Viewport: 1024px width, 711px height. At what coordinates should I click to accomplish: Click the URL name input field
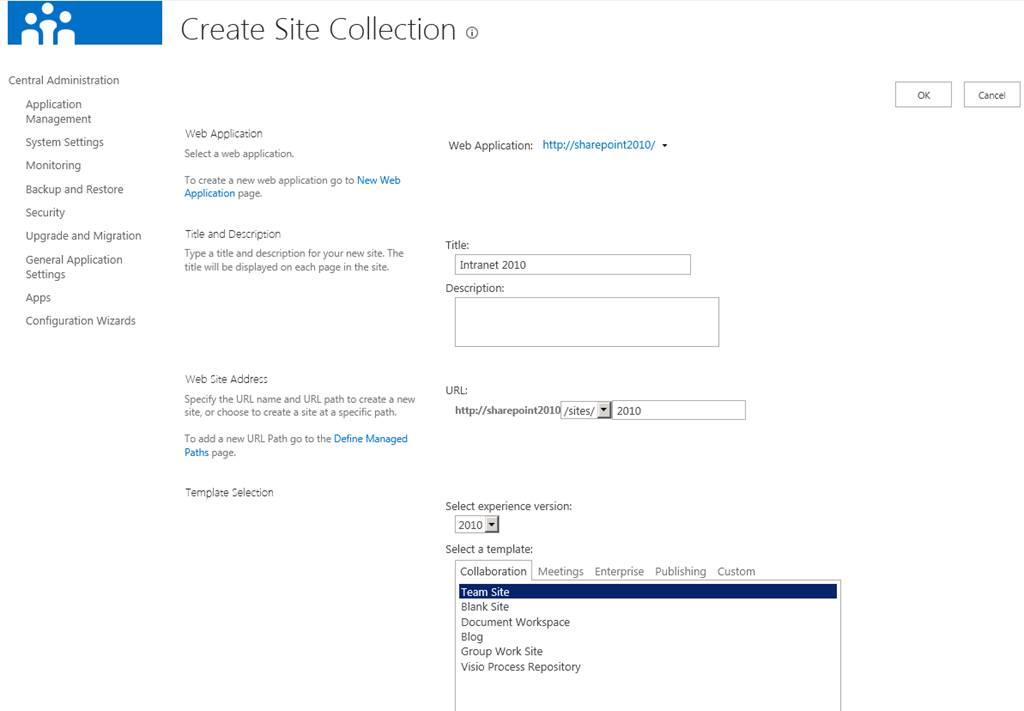coord(678,411)
